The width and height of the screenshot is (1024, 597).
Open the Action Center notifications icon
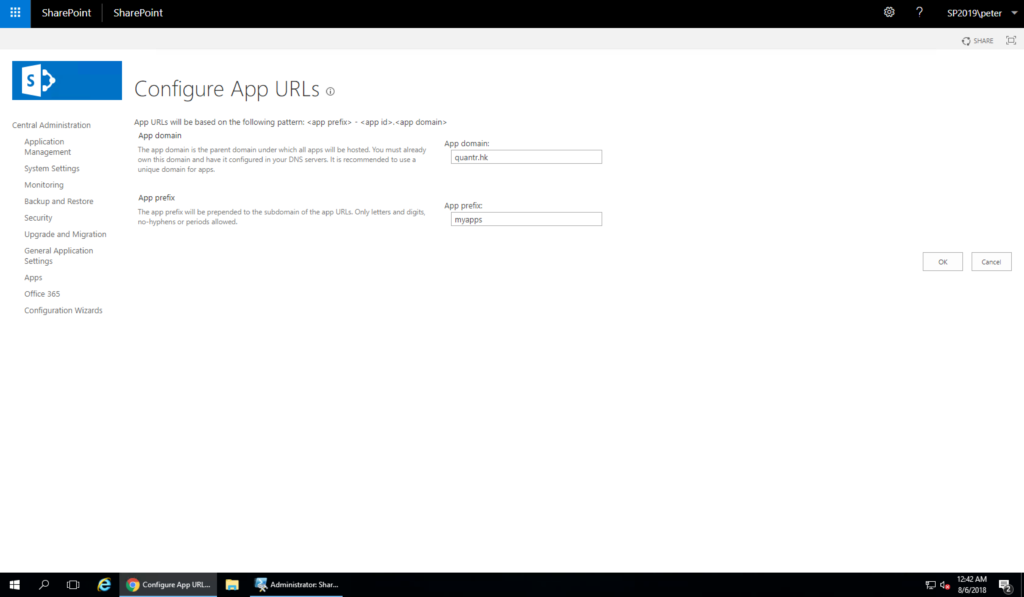tap(1006, 585)
